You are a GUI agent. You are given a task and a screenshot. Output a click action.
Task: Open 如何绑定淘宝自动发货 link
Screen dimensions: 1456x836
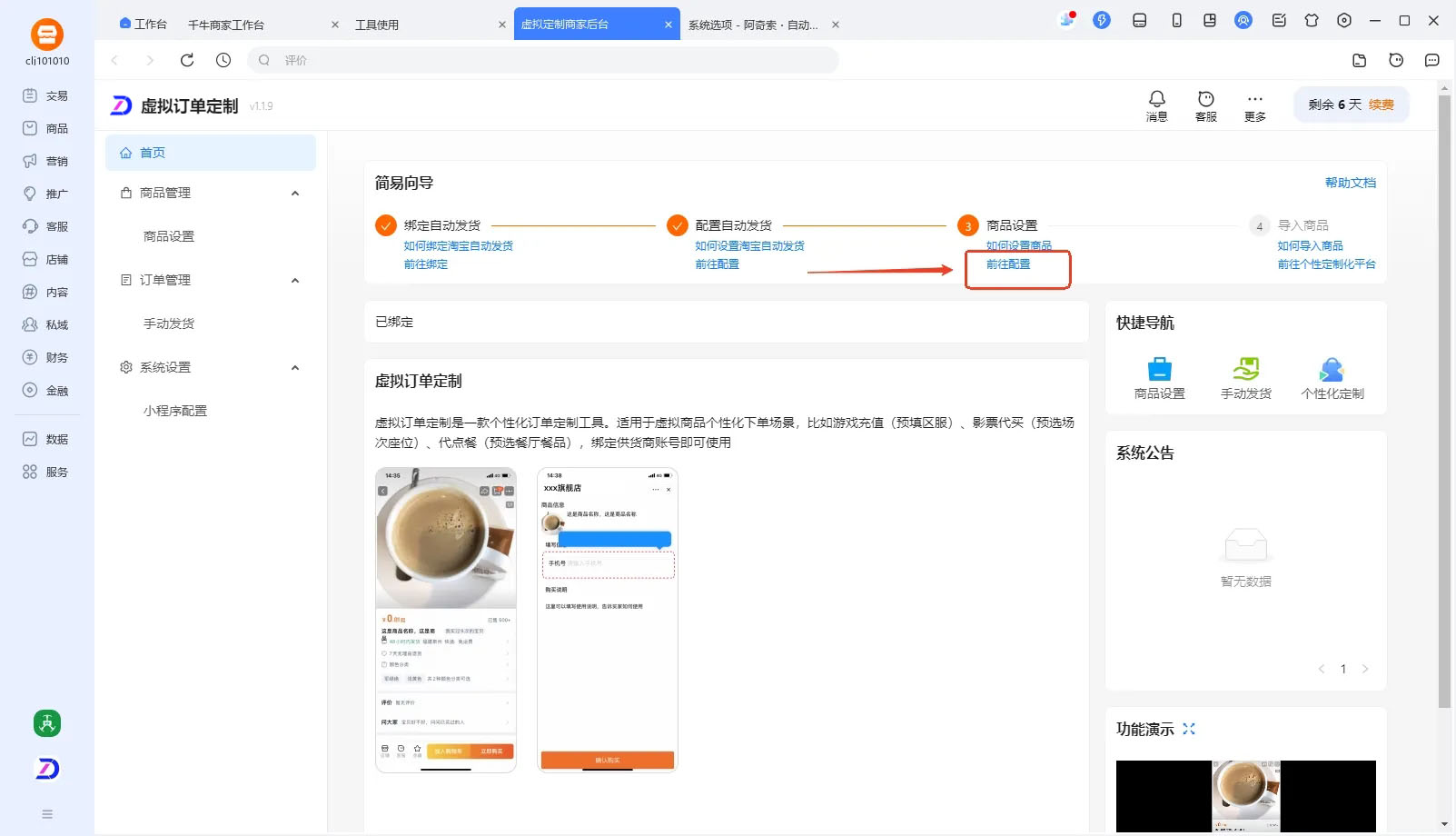pyautogui.click(x=459, y=245)
